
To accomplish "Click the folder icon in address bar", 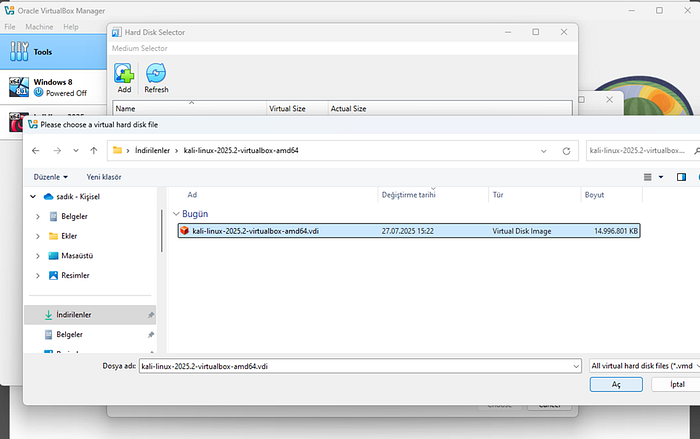I will tap(117, 151).
